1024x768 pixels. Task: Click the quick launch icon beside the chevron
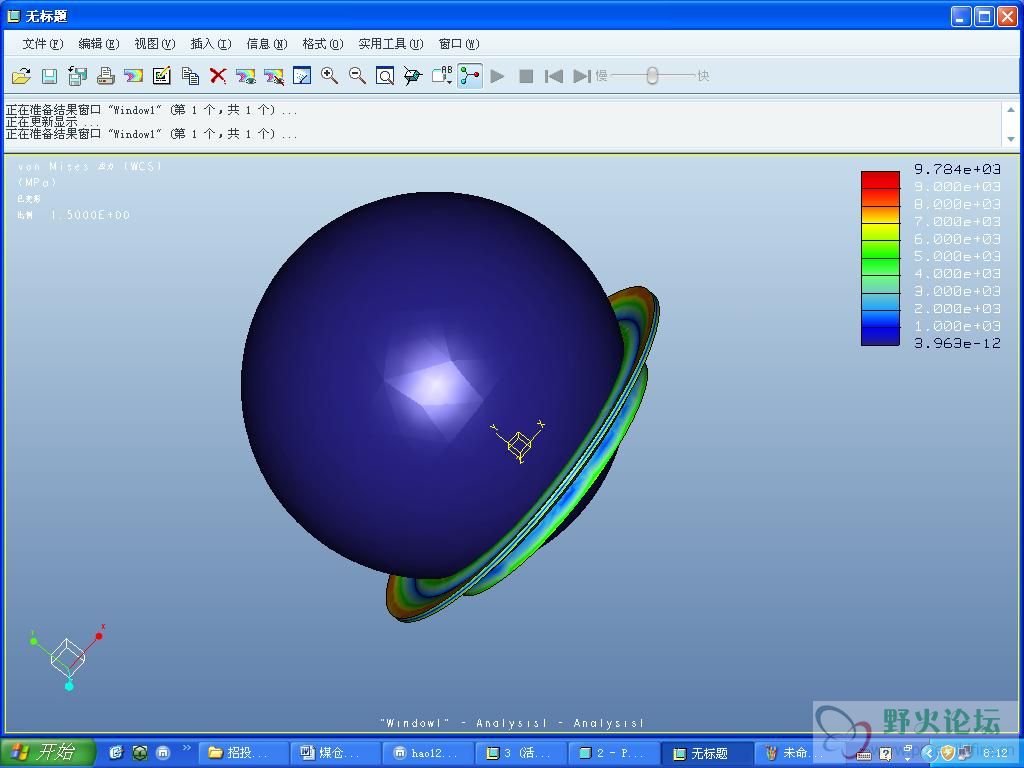pyautogui.click(x=163, y=753)
